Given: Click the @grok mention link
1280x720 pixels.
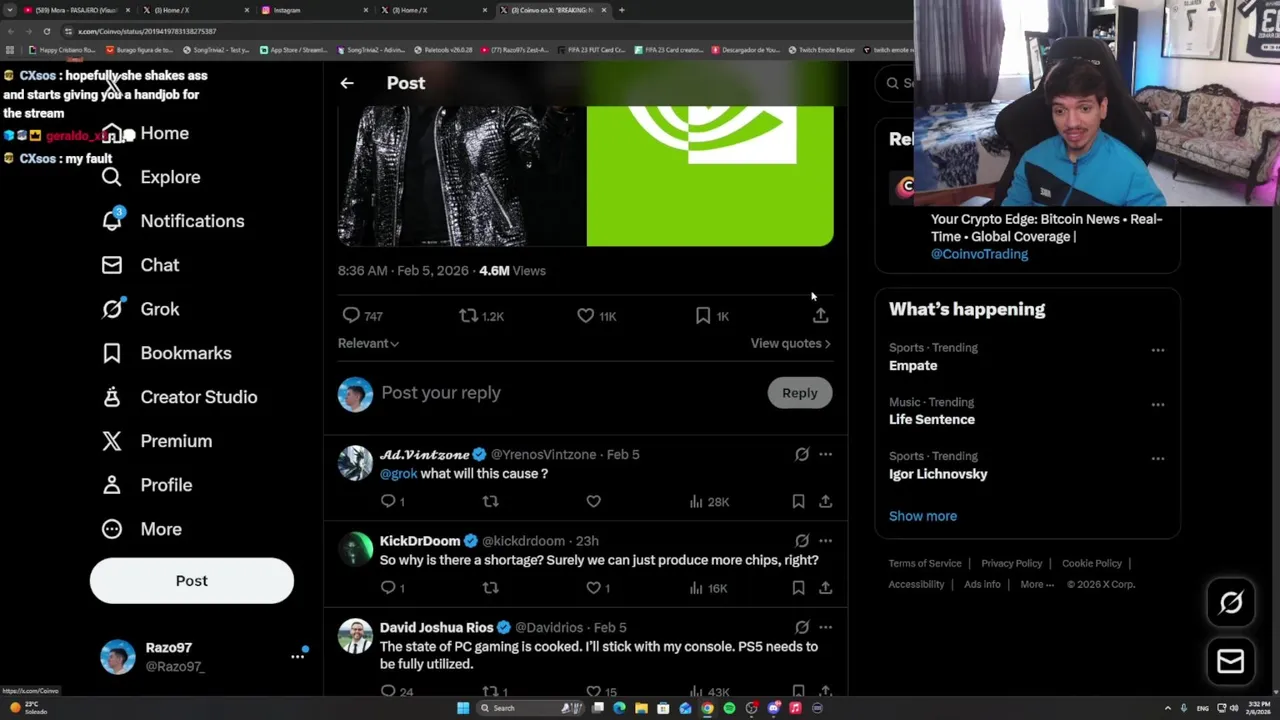Looking at the screenshot, I should [398, 474].
